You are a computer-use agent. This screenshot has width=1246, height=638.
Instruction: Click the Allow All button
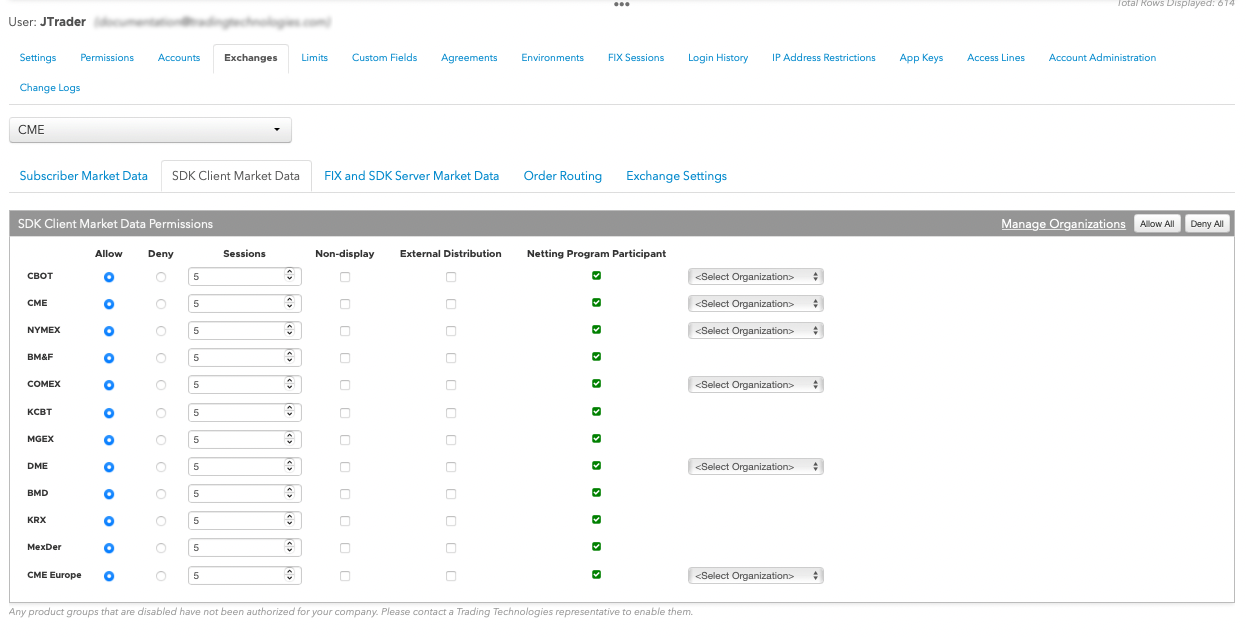1157,224
